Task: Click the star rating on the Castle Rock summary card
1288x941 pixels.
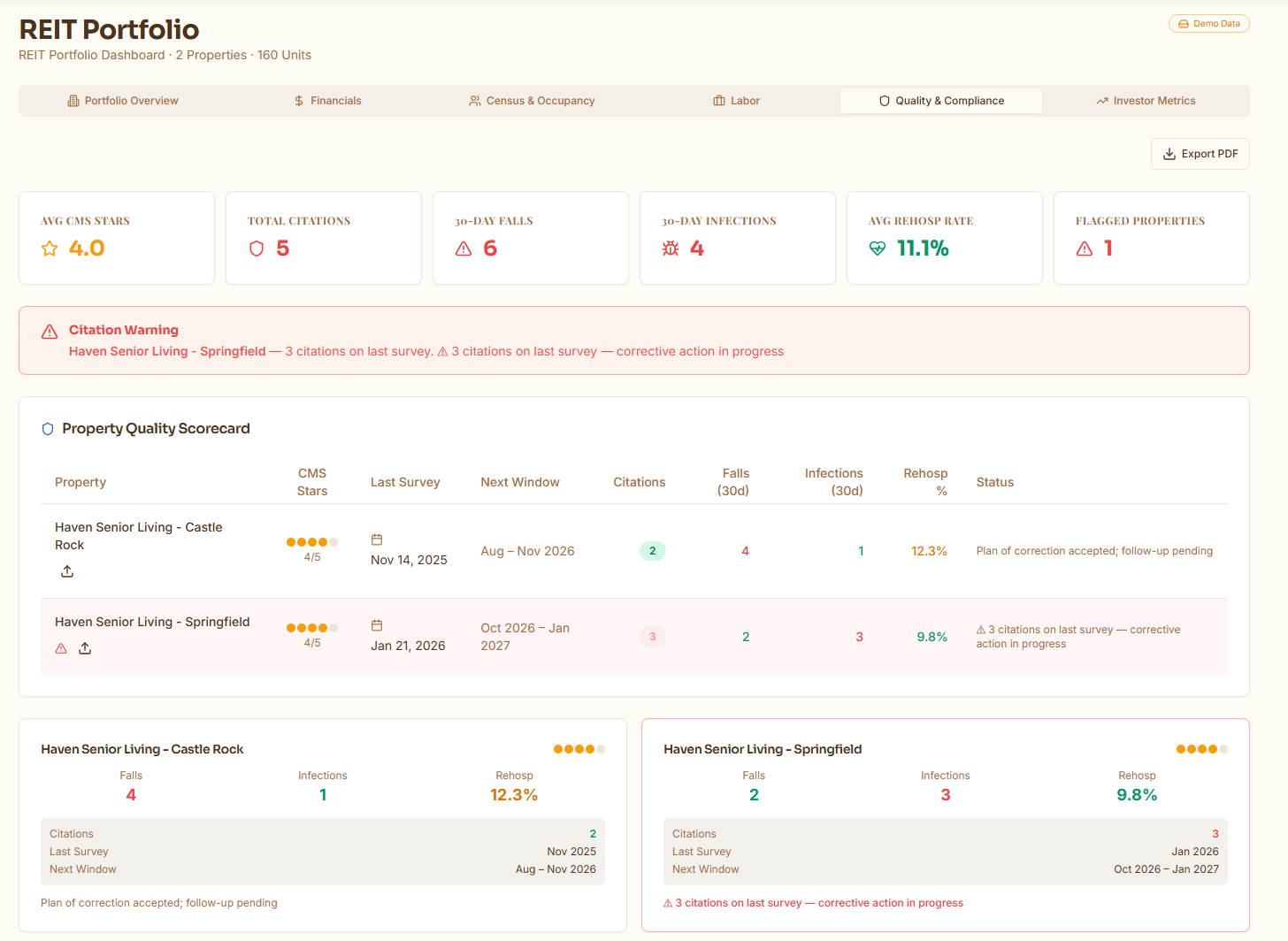Action: pos(579,748)
